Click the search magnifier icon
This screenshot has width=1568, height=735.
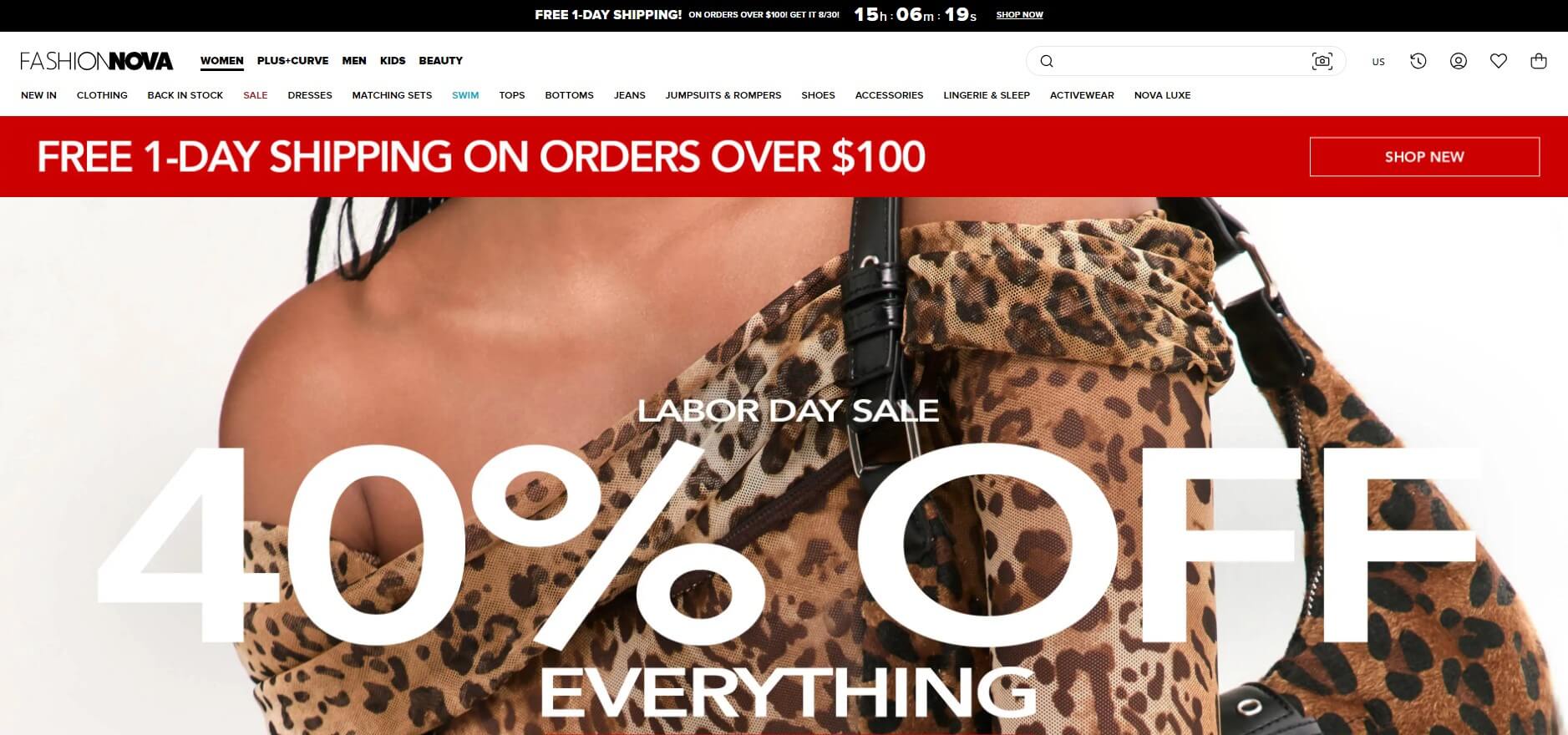click(x=1047, y=61)
